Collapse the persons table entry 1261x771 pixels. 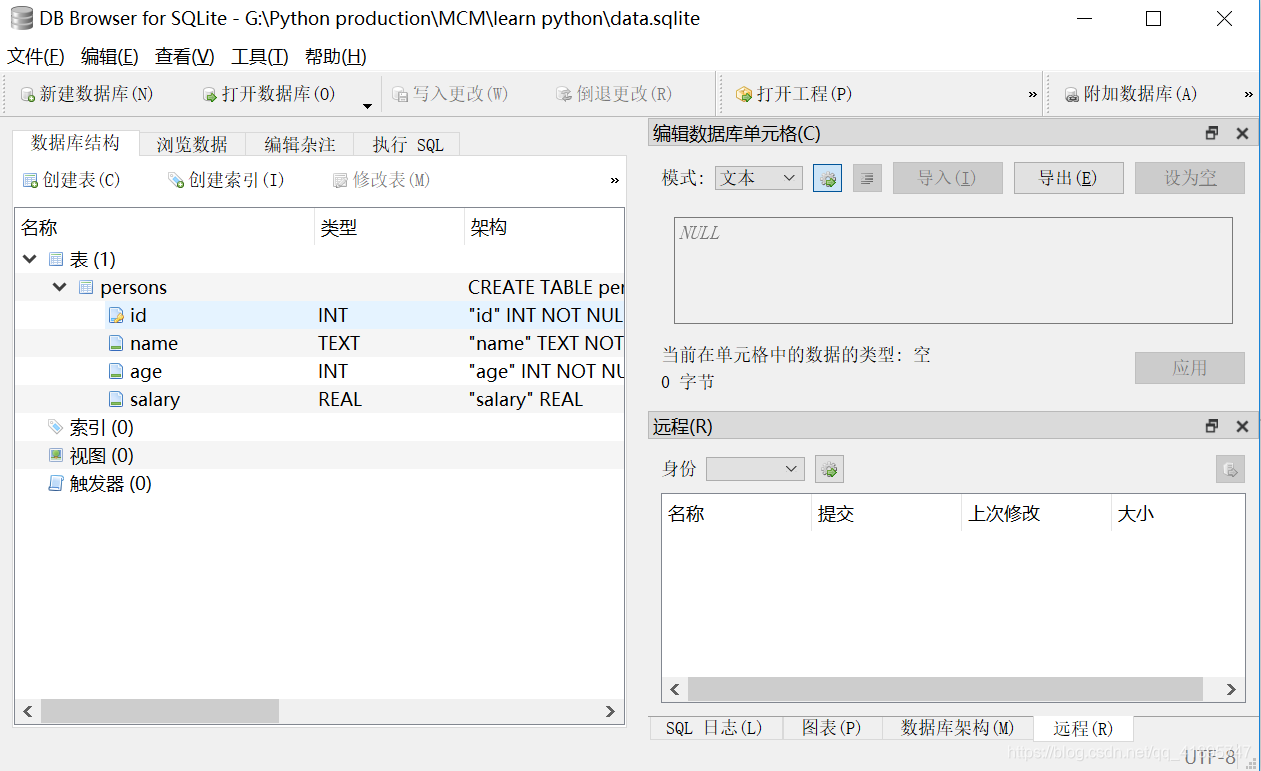pyautogui.click(x=59, y=287)
